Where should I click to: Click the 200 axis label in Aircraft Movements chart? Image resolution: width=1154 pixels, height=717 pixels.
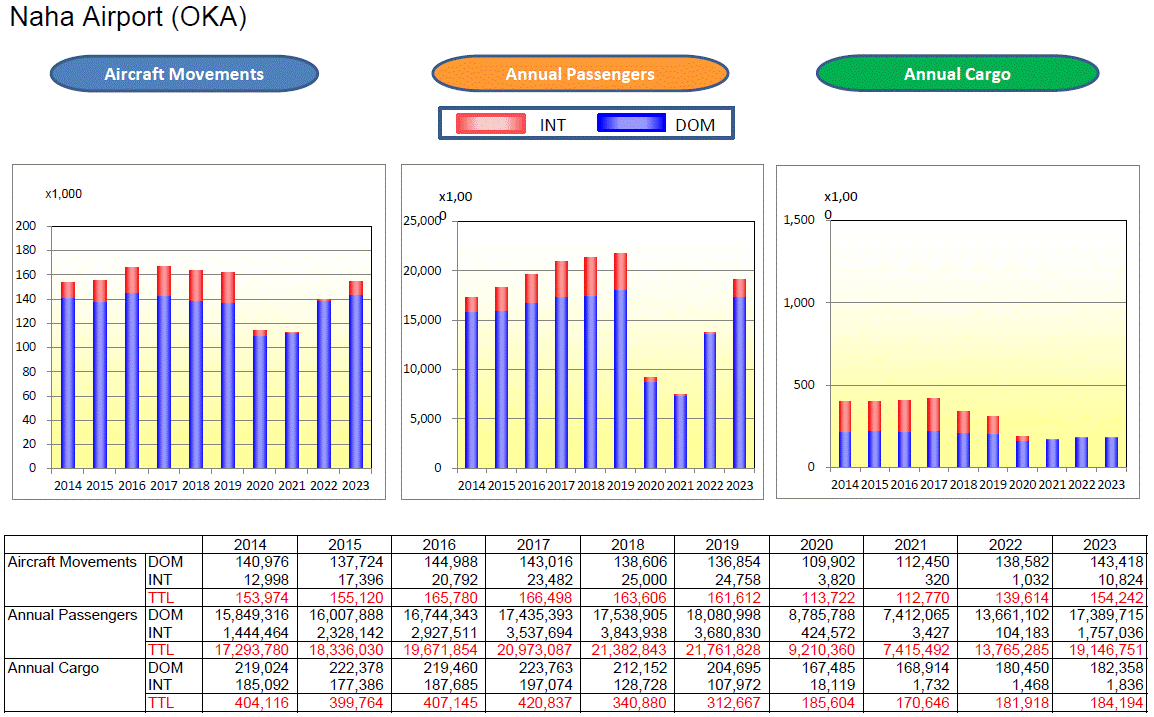click(26, 226)
